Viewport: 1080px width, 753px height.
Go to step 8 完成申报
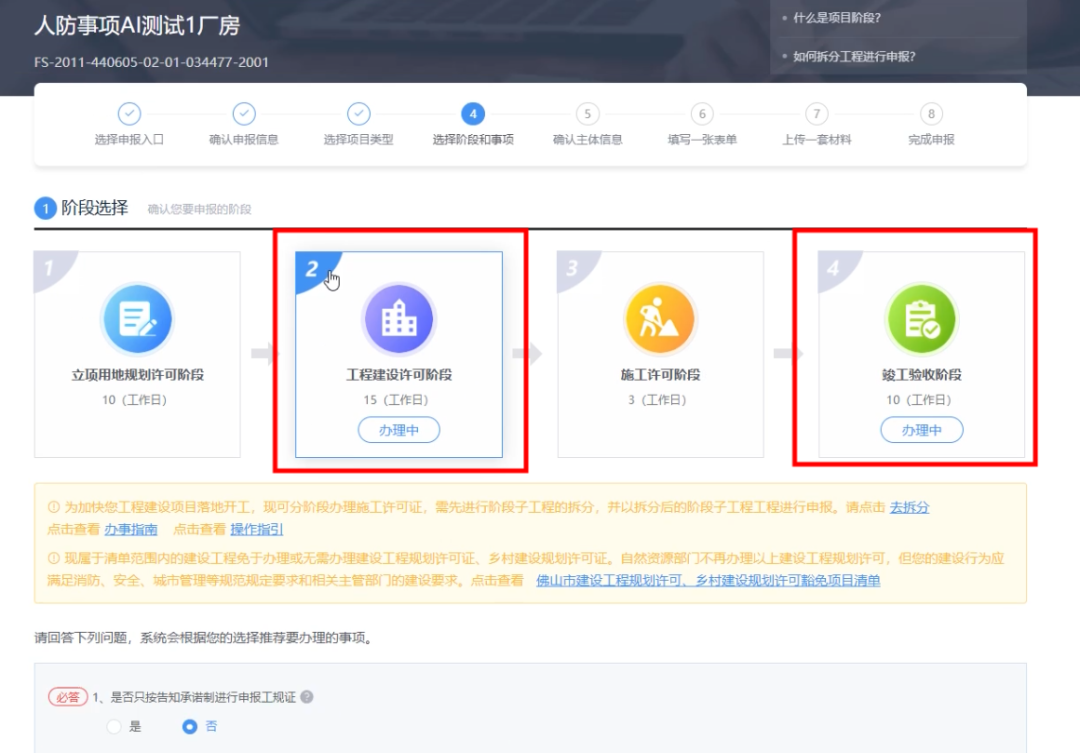pyautogui.click(x=931, y=114)
